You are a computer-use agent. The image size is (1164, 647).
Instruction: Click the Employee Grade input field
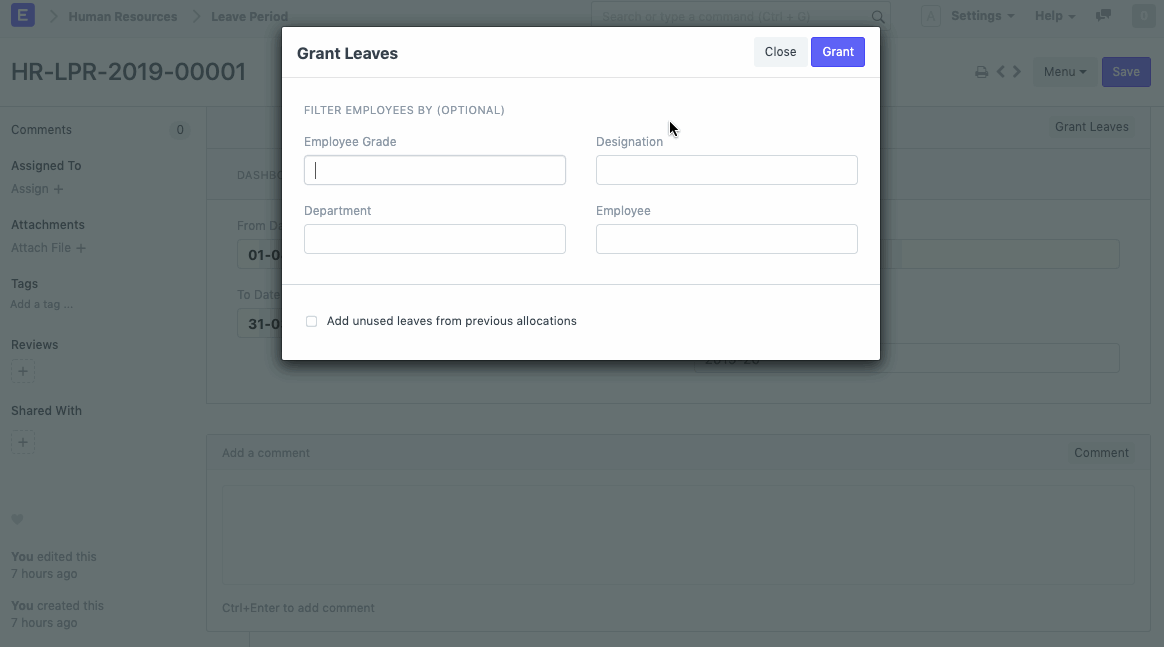coord(434,170)
